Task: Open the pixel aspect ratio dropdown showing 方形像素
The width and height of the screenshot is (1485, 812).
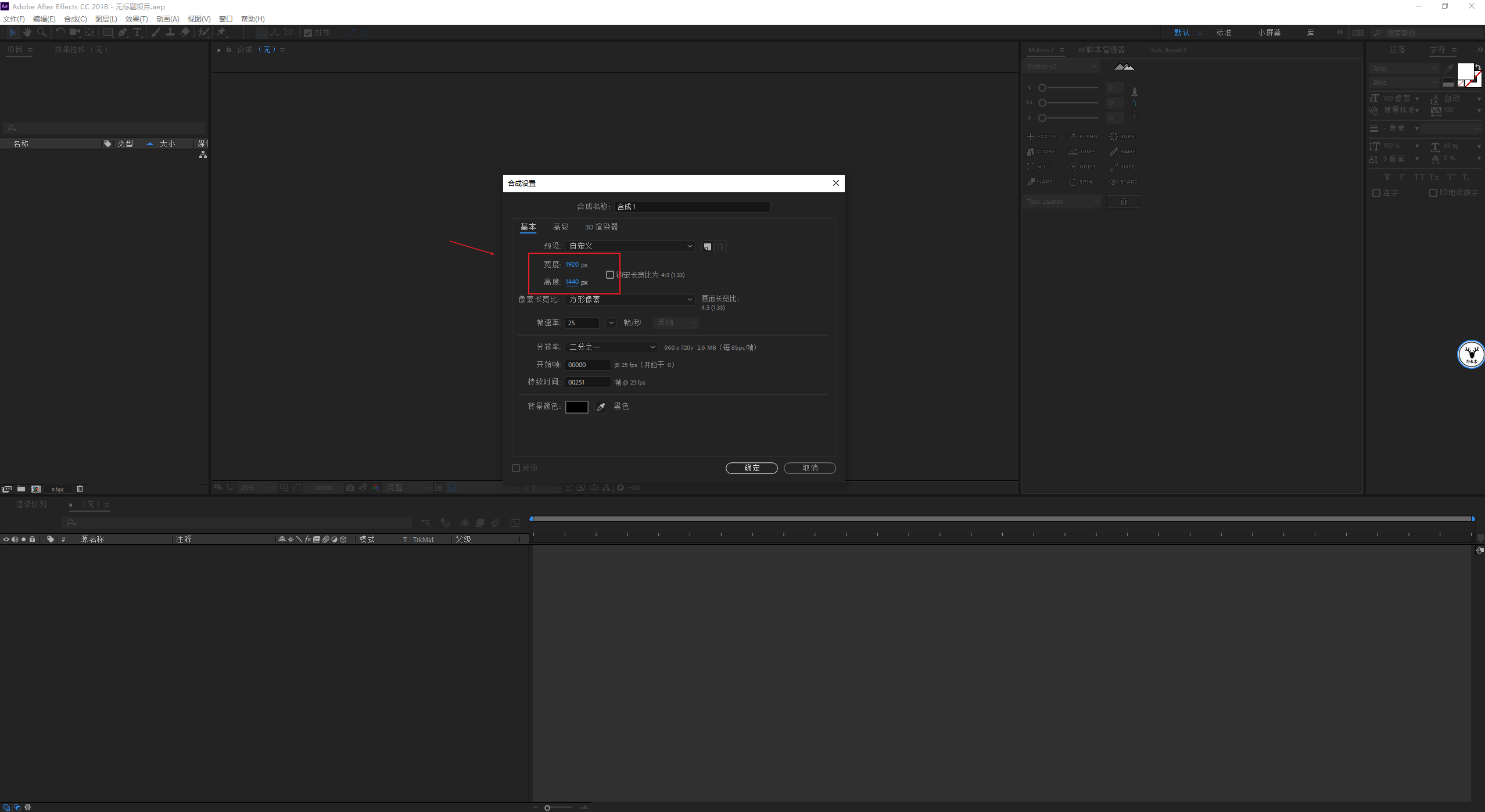Action: click(x=630, y=299)
